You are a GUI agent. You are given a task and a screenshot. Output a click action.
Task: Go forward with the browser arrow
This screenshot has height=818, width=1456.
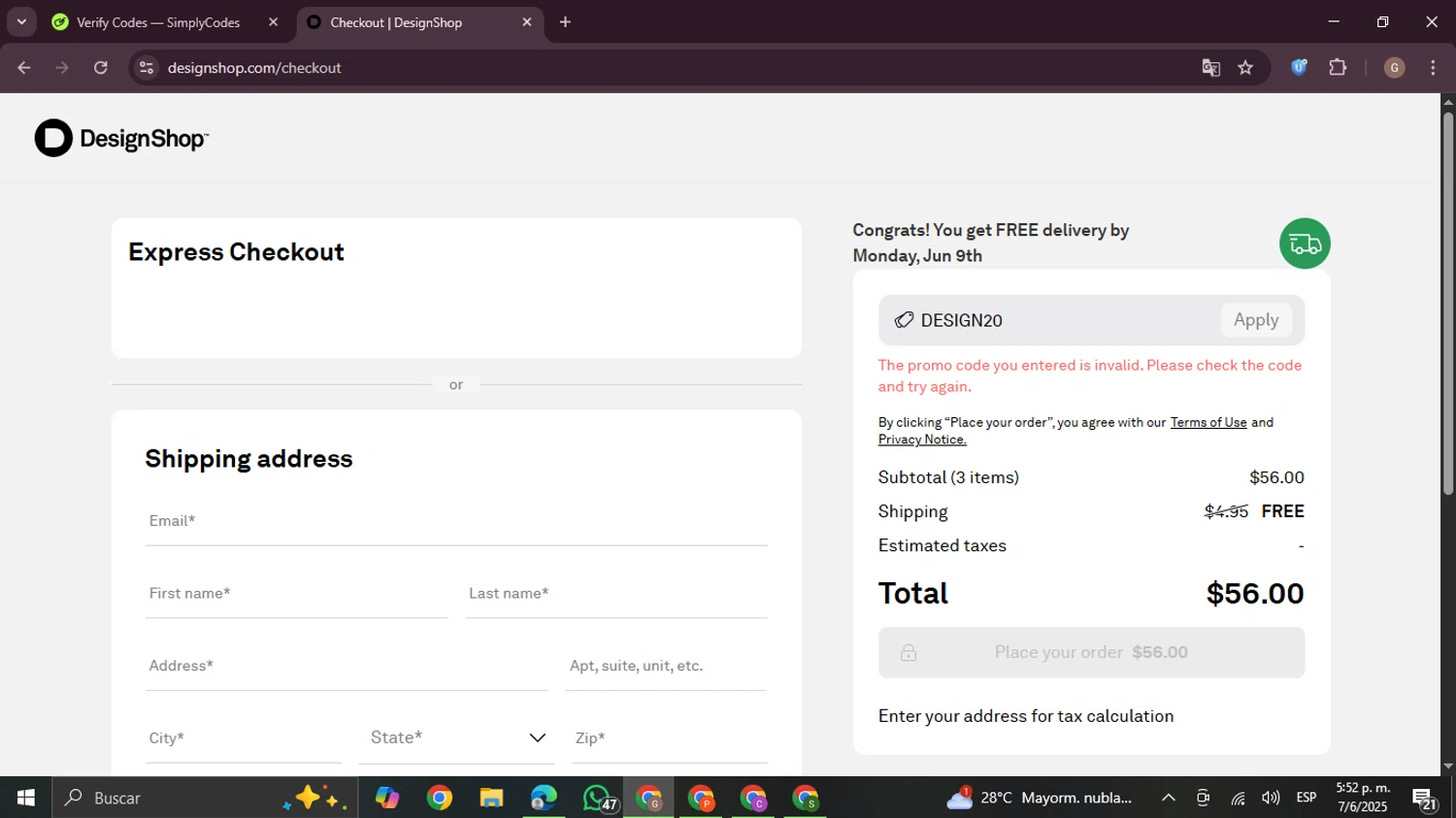[62, 68]
